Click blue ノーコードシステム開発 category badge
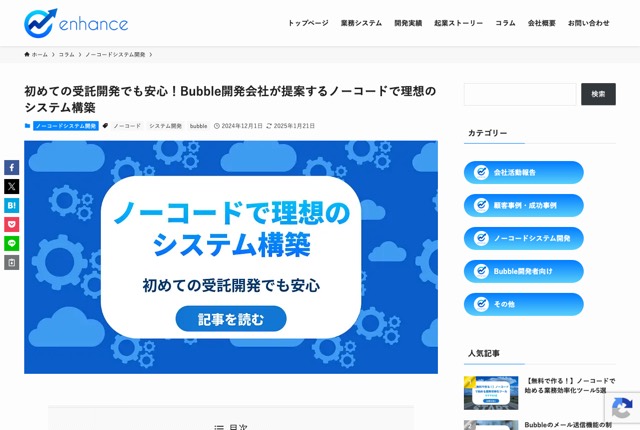The height and width of the screenshot is (430, 640). click(x=66, y=126)
